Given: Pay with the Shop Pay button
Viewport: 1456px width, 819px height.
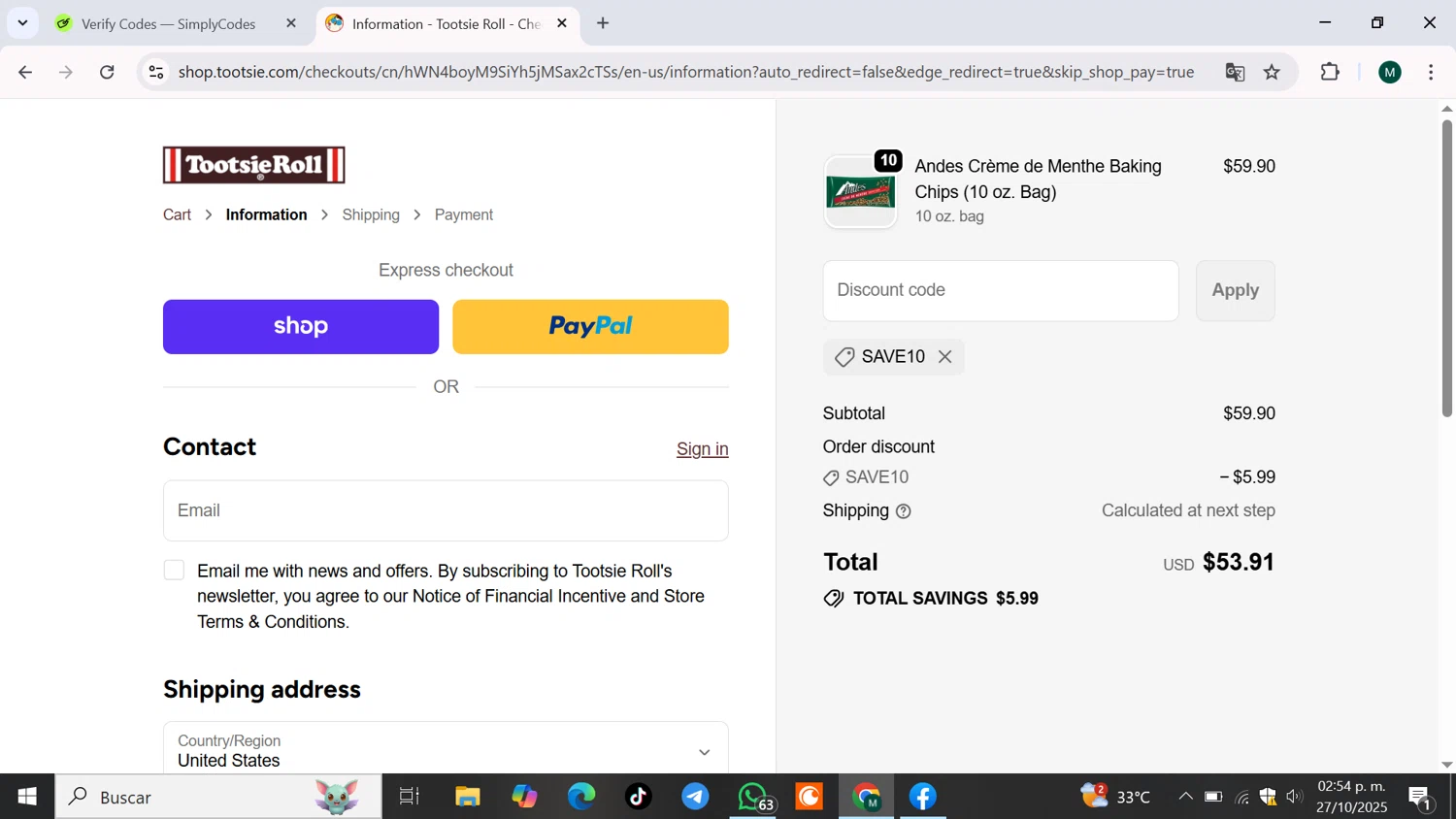Looking at the screenshot, I should (301, 327).
